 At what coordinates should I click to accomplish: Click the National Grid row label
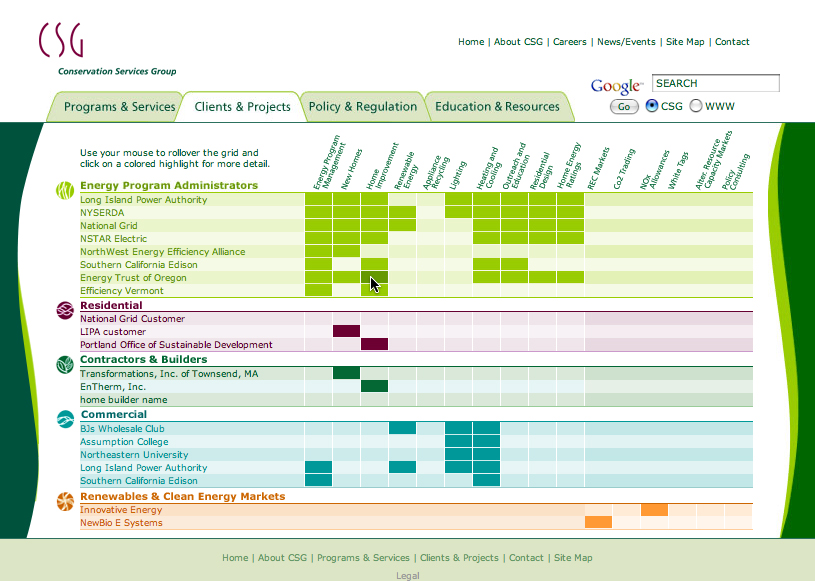[109, 226]
